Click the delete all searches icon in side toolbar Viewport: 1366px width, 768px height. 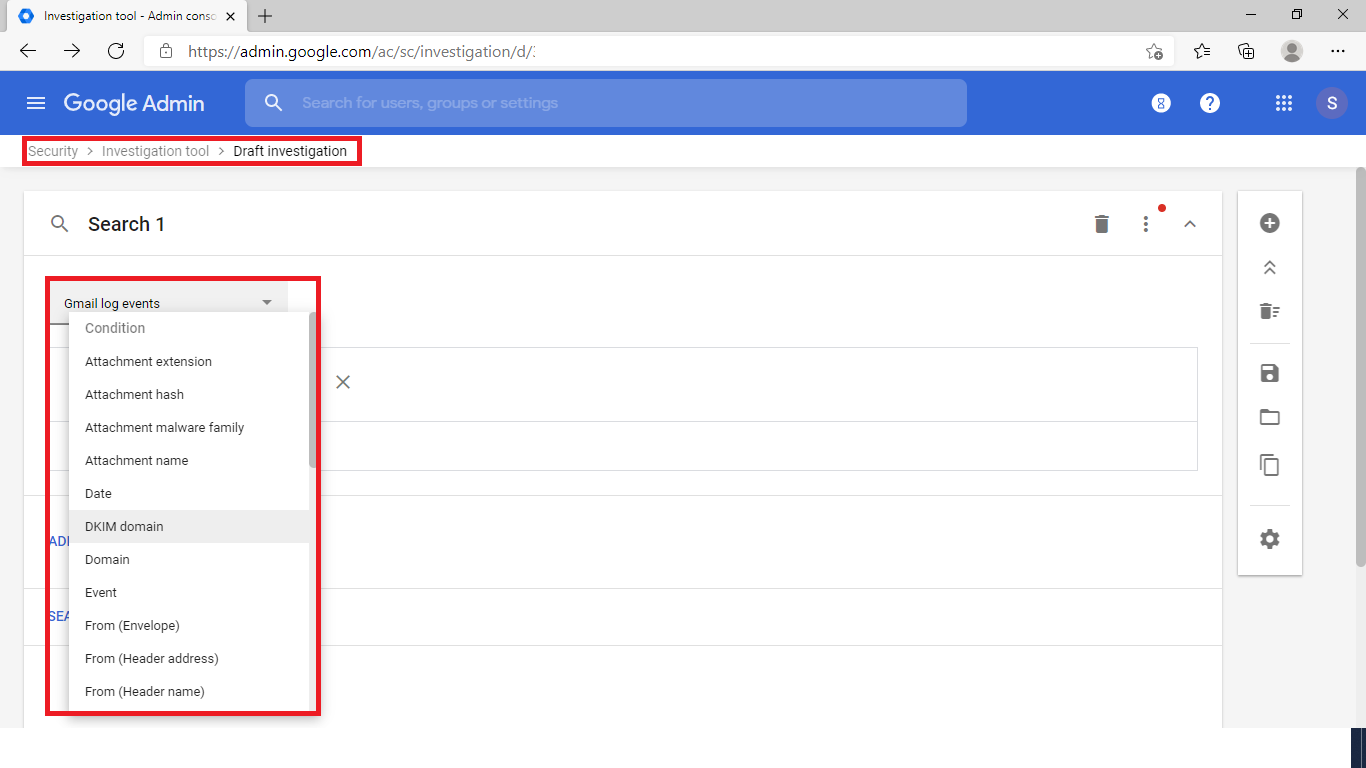click(1270, 311)
